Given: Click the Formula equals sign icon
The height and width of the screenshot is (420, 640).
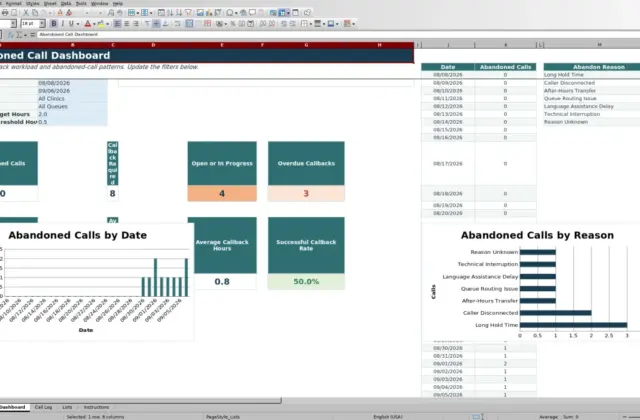Looking at the screenshot, I should tap(33, 35).
